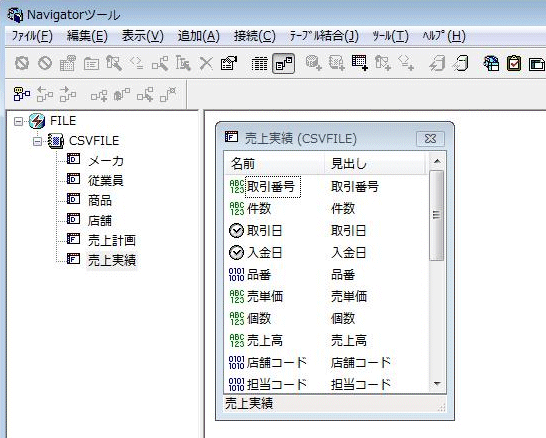Select 取引番号 in the 名前 column
This screenshot has height=438, width=546.
tap(271, 187)
